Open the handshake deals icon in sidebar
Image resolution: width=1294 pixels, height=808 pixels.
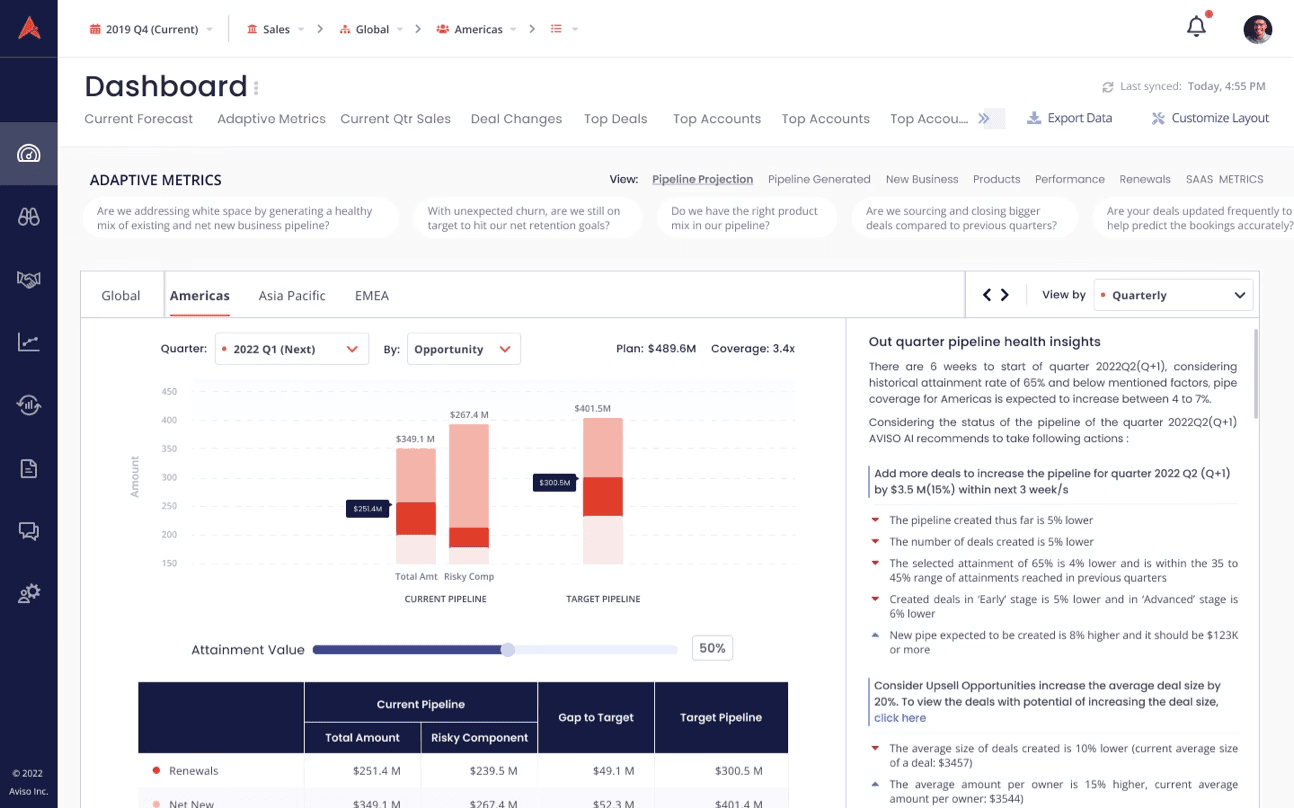click(x=28, y=280)
